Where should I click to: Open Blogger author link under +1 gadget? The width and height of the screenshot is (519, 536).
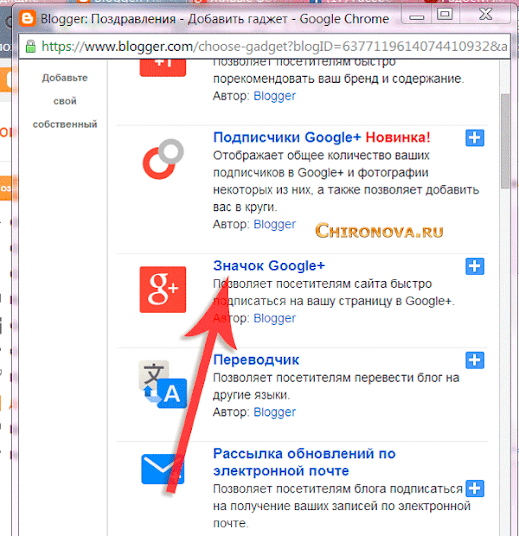click(x=275, y=96)
